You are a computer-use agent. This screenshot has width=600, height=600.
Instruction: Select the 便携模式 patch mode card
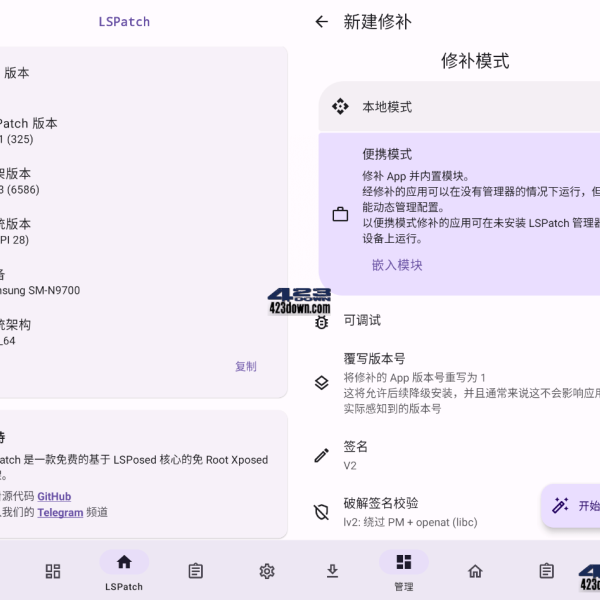tap(459, 214)
